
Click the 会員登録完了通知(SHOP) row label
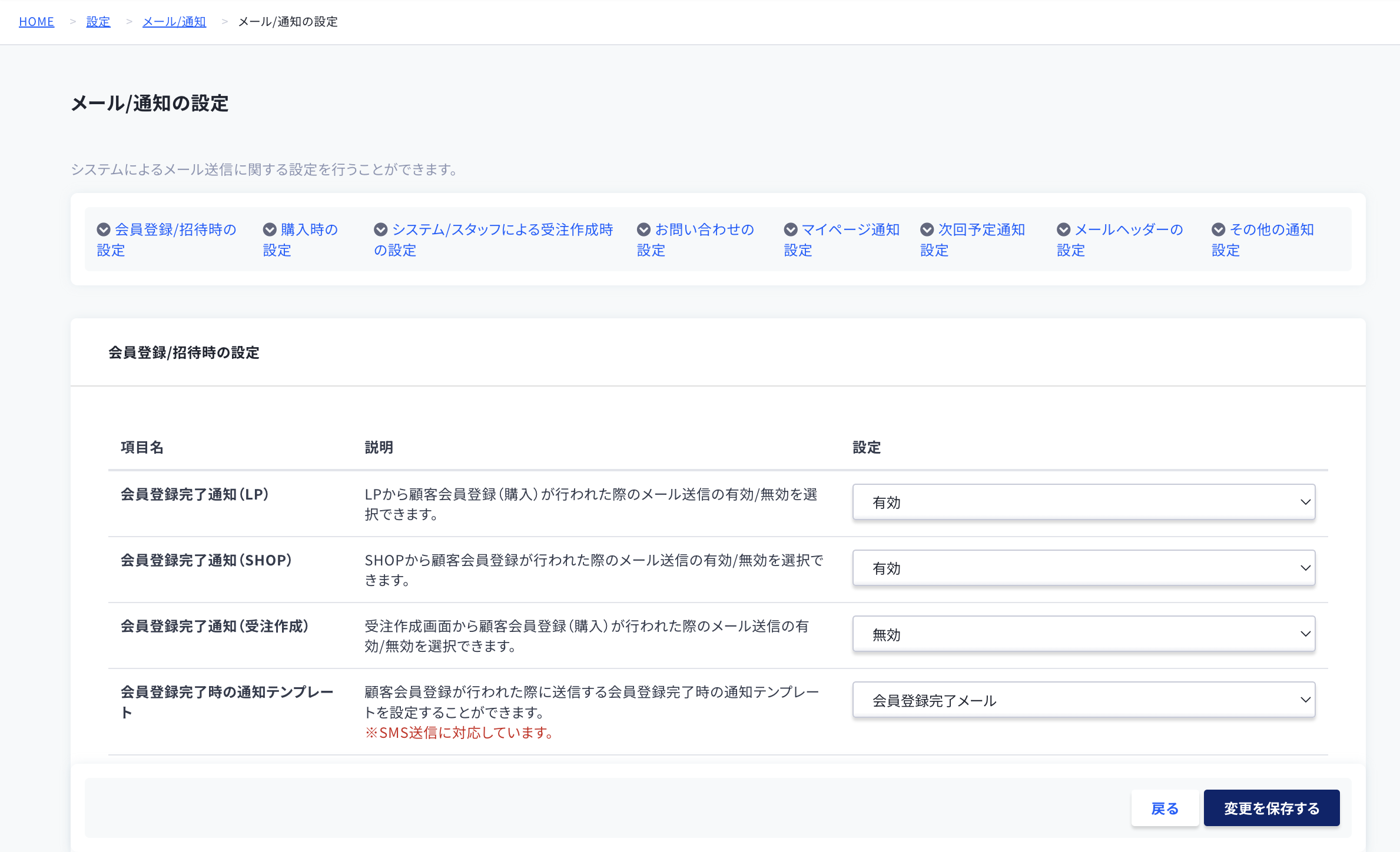click(207, 560)
